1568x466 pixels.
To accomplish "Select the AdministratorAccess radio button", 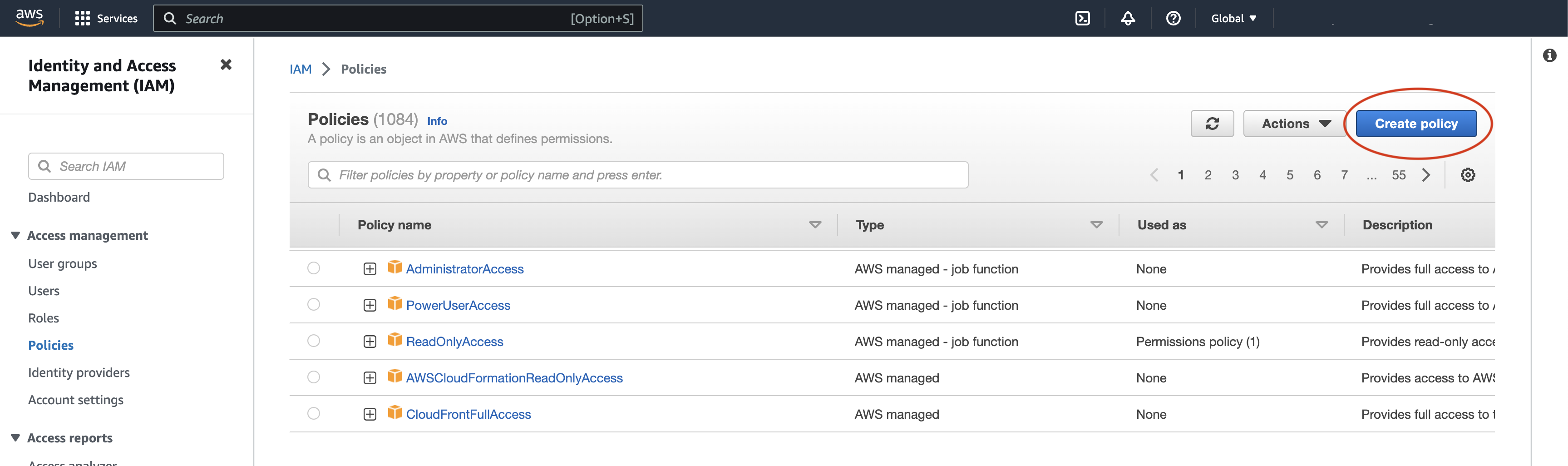I will point(314,268).
